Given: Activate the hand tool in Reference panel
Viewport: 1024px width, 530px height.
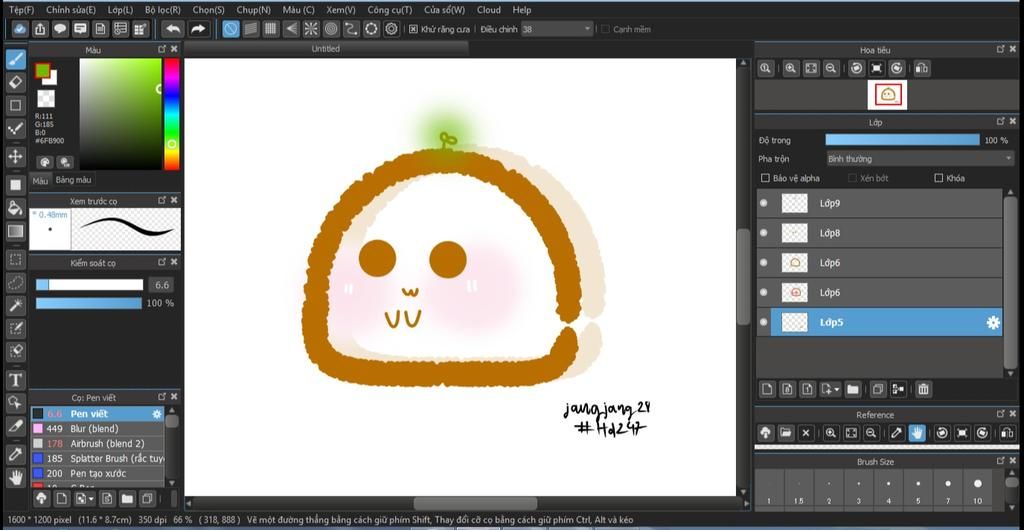Looking at the screenshot, I should (x=917, y=433).
